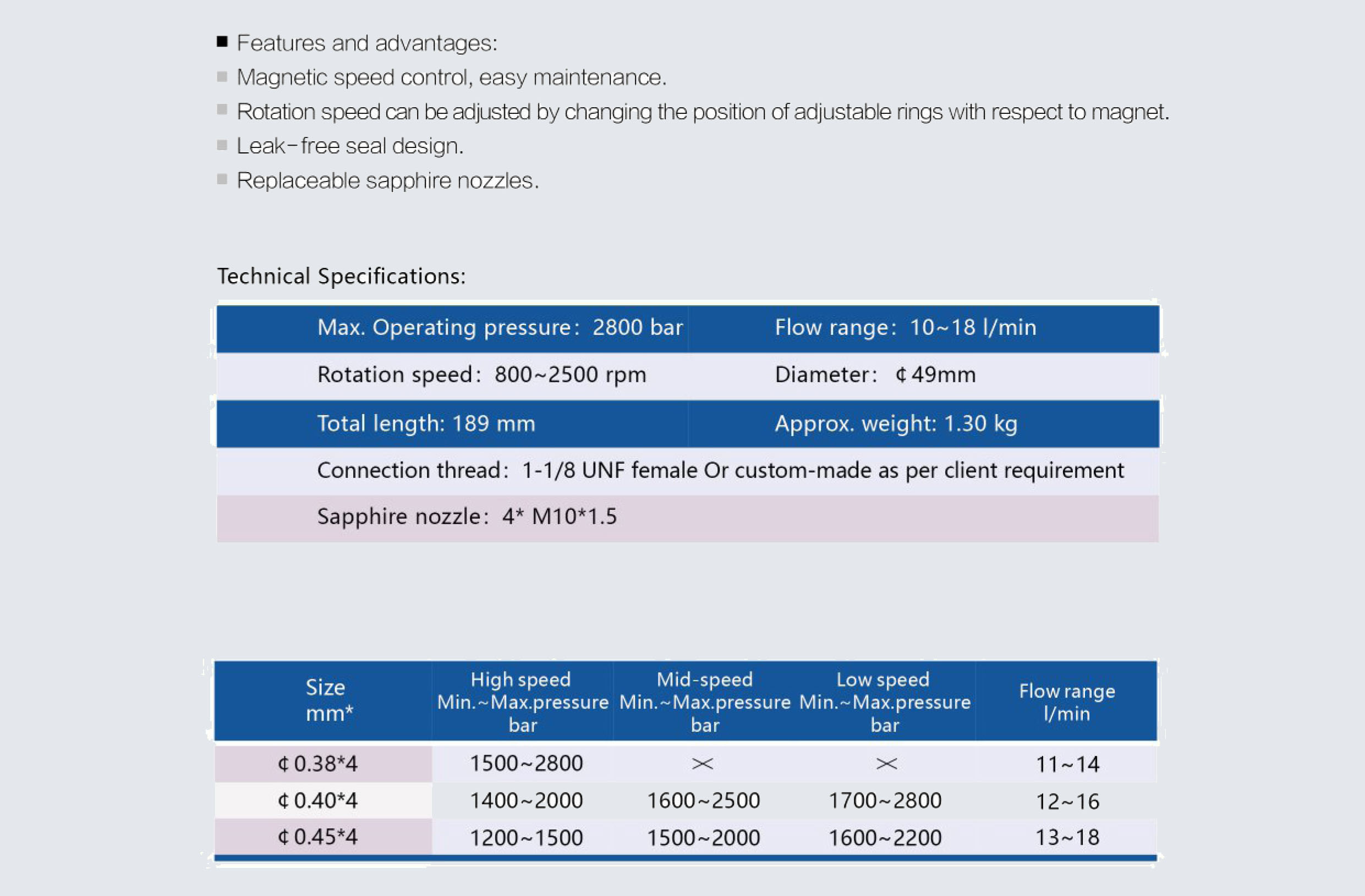
Task: Click the Connection thread 1-1/8 UNF row
Action: coord(688,471)
